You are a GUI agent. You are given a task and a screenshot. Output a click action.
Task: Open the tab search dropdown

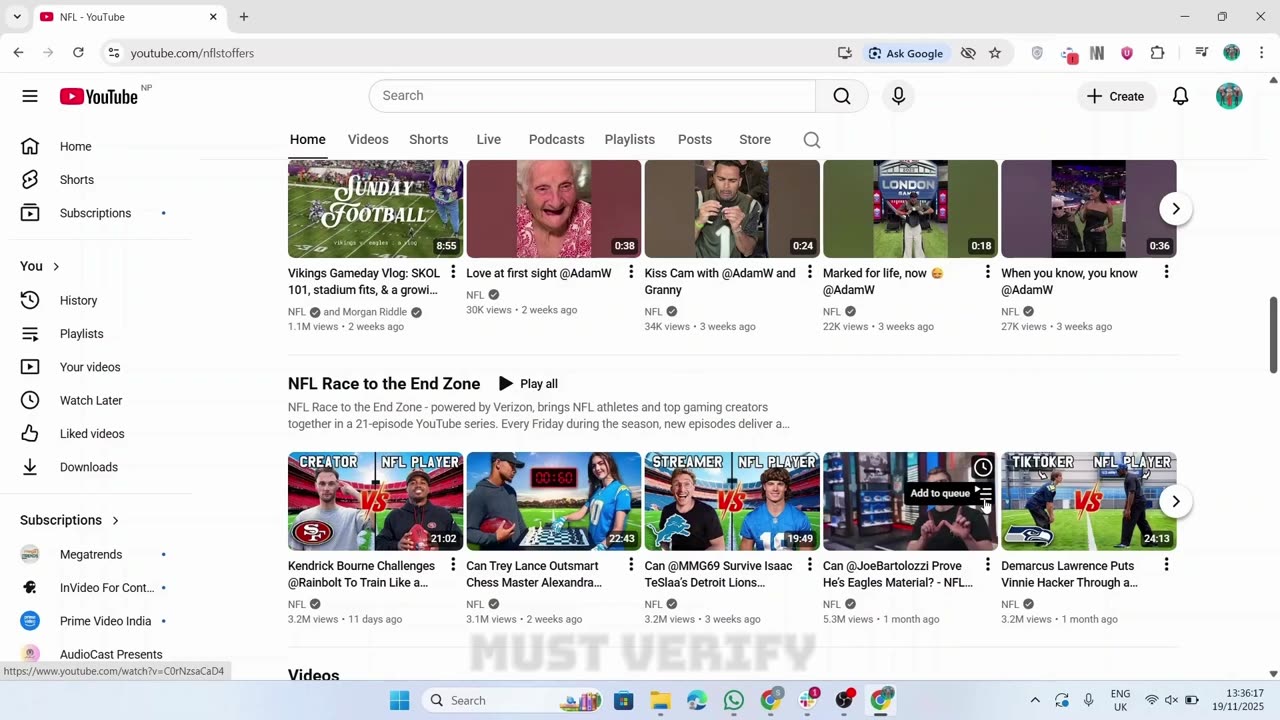click(x=17, y=17)
